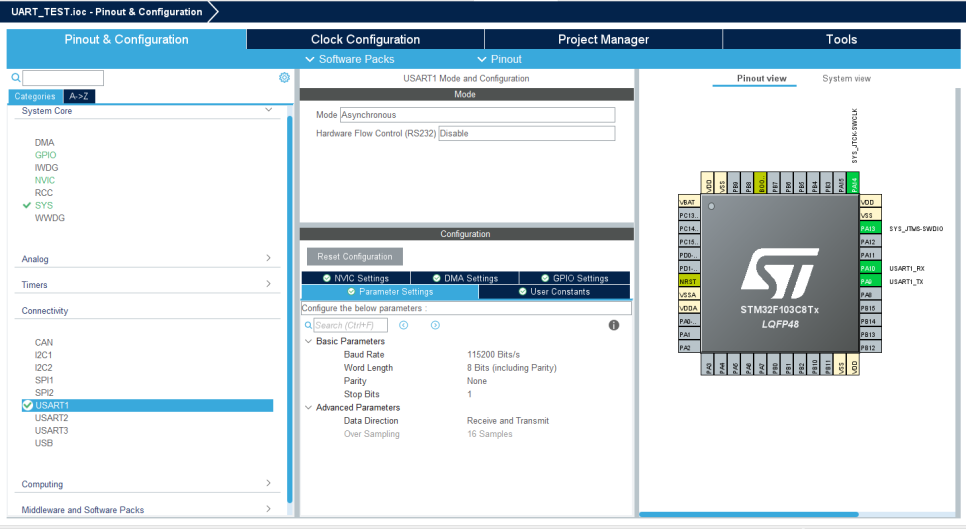The width and height of the screenshot is (966, 529).
Task: Select WWDG in System Core
Action: [50, 218]
